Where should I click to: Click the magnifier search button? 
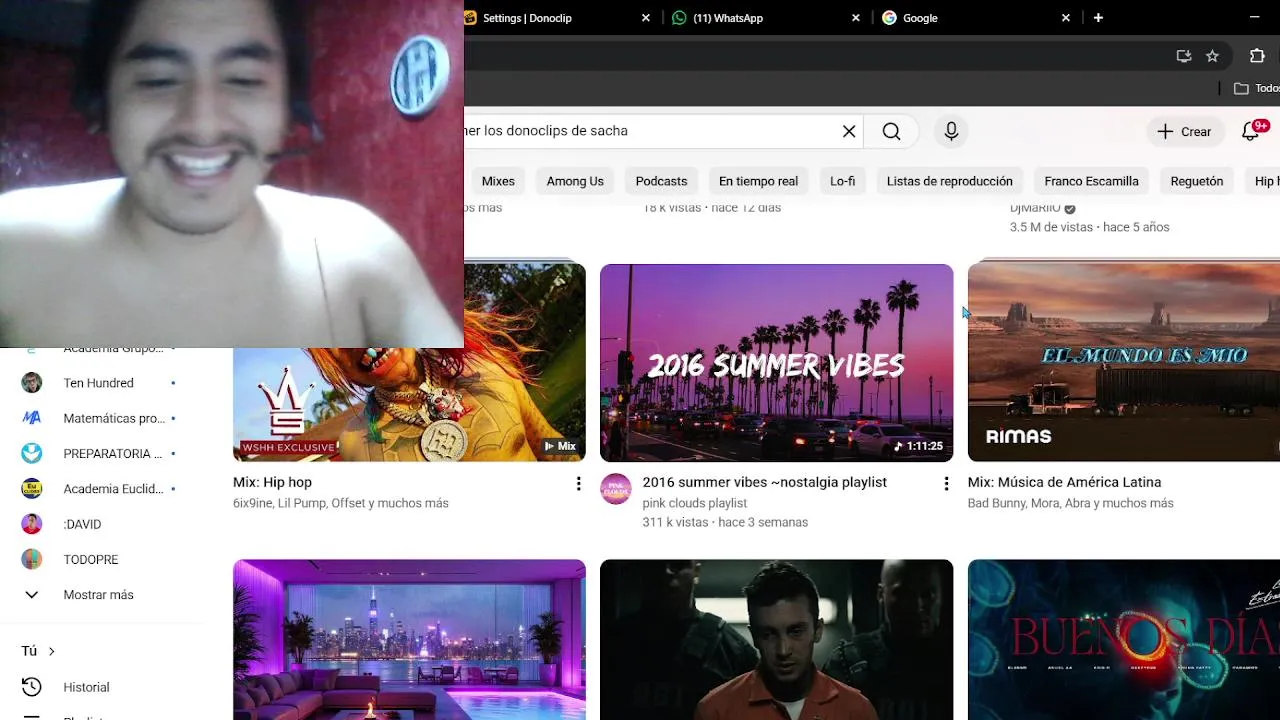[891, 131]
